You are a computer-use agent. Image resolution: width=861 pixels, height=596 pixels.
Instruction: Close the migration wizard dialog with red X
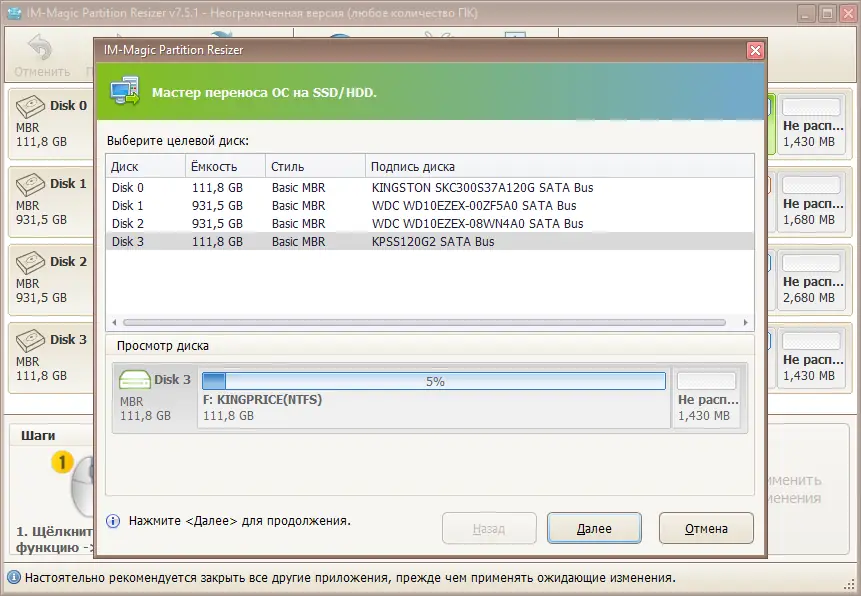pyautogui.click(x=756, y=51)
